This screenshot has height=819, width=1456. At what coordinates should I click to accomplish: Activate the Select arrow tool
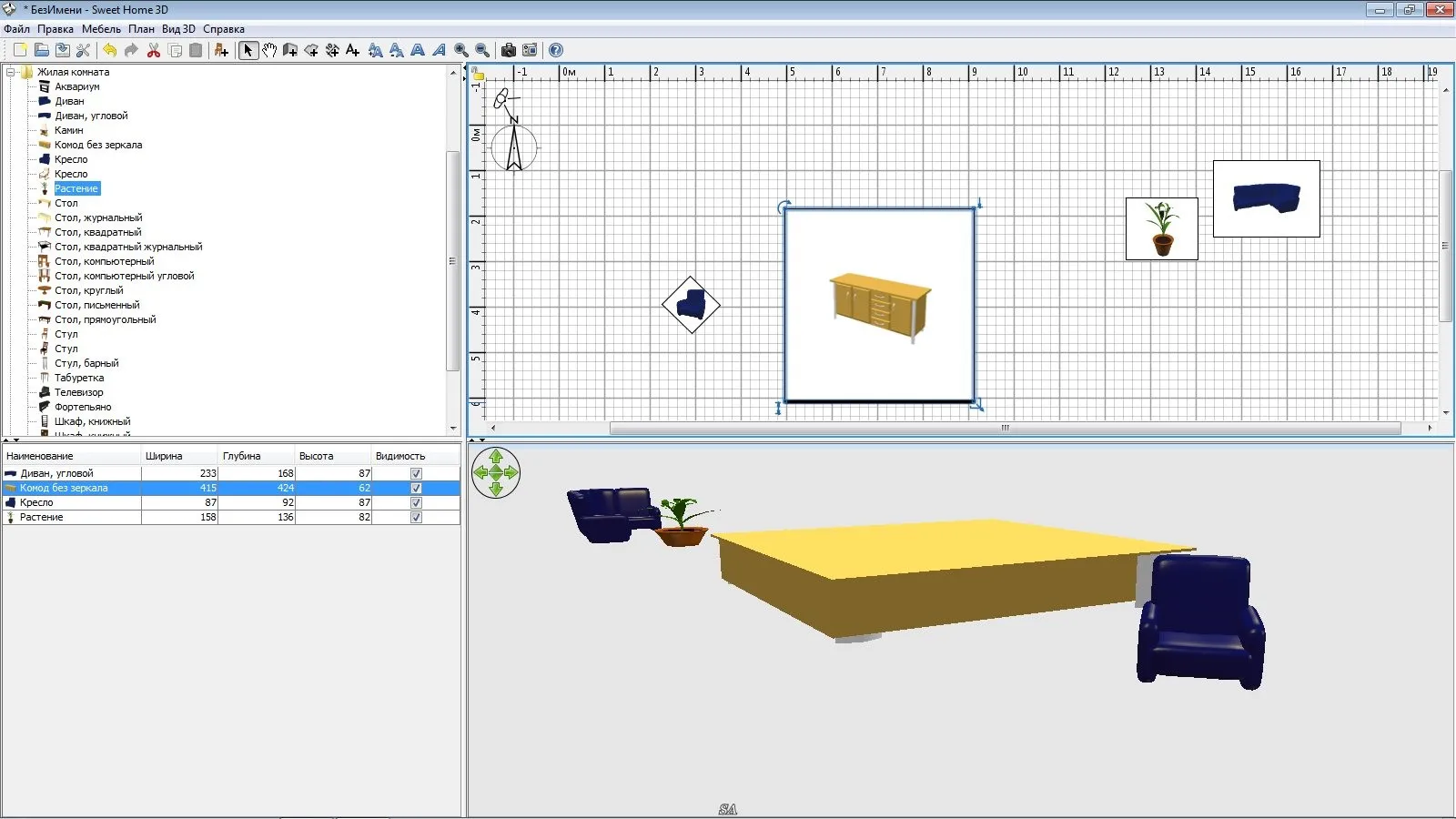(x=248, y=50)
